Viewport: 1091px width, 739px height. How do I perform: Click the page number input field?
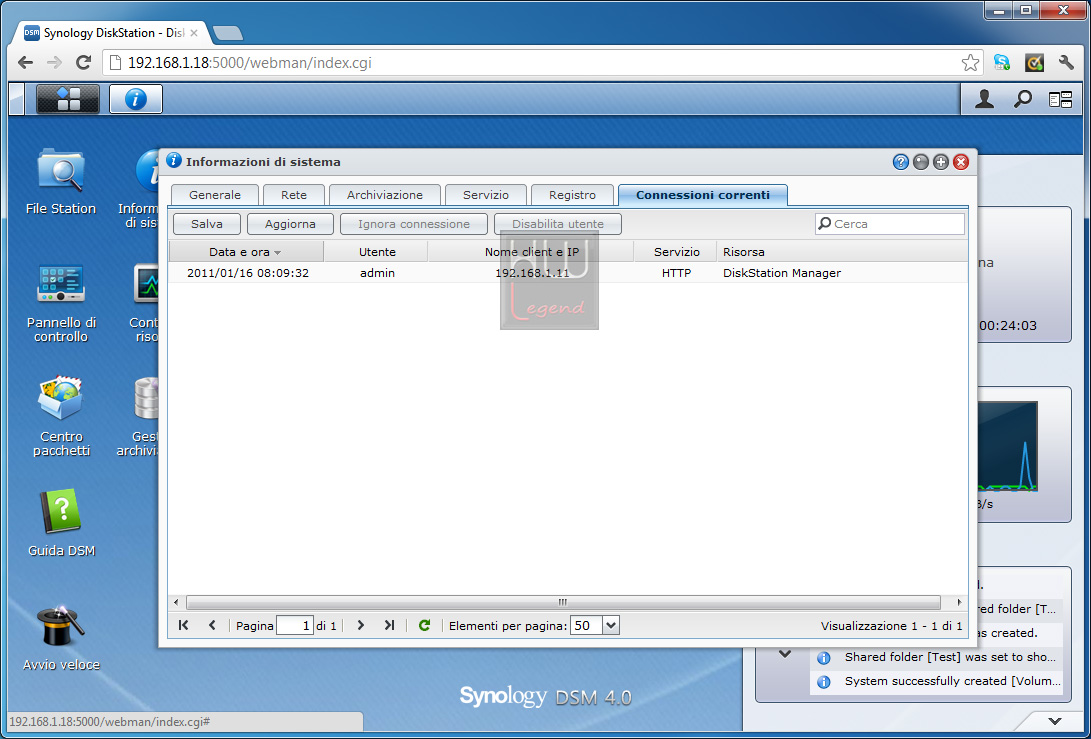click(x=295, y=625)
